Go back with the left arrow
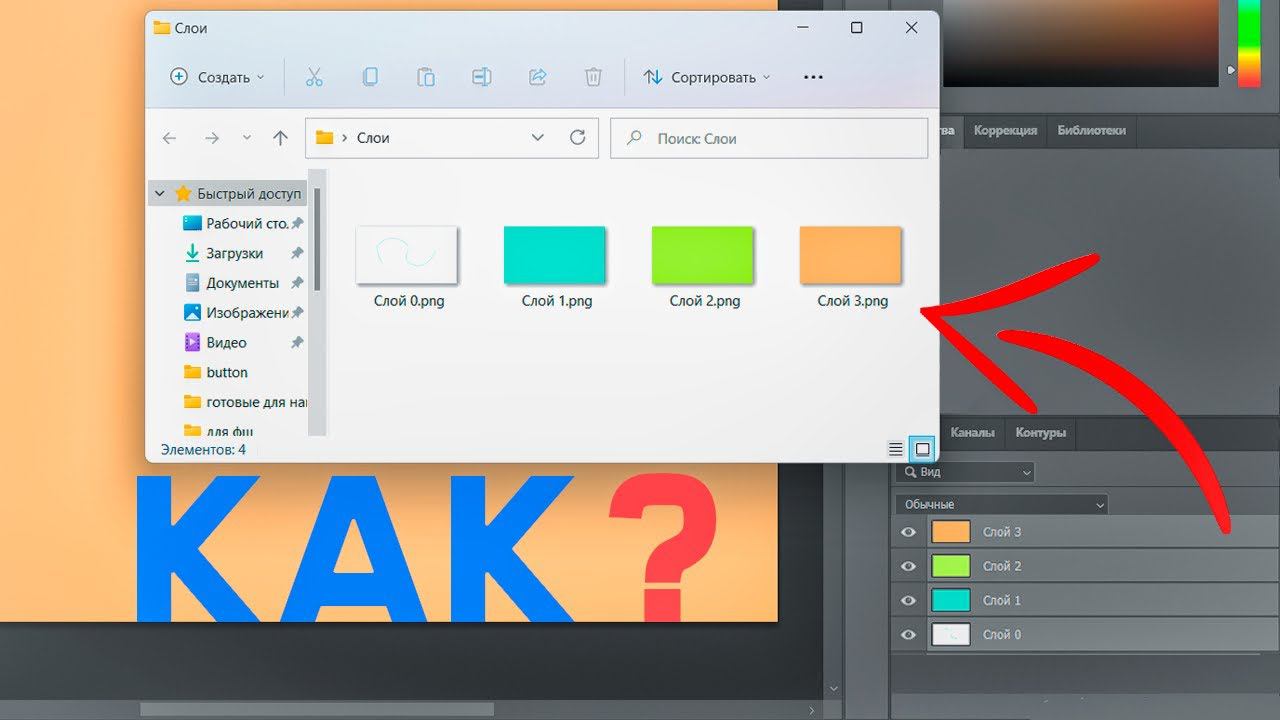1280x720 pixels. coord(169,138)
